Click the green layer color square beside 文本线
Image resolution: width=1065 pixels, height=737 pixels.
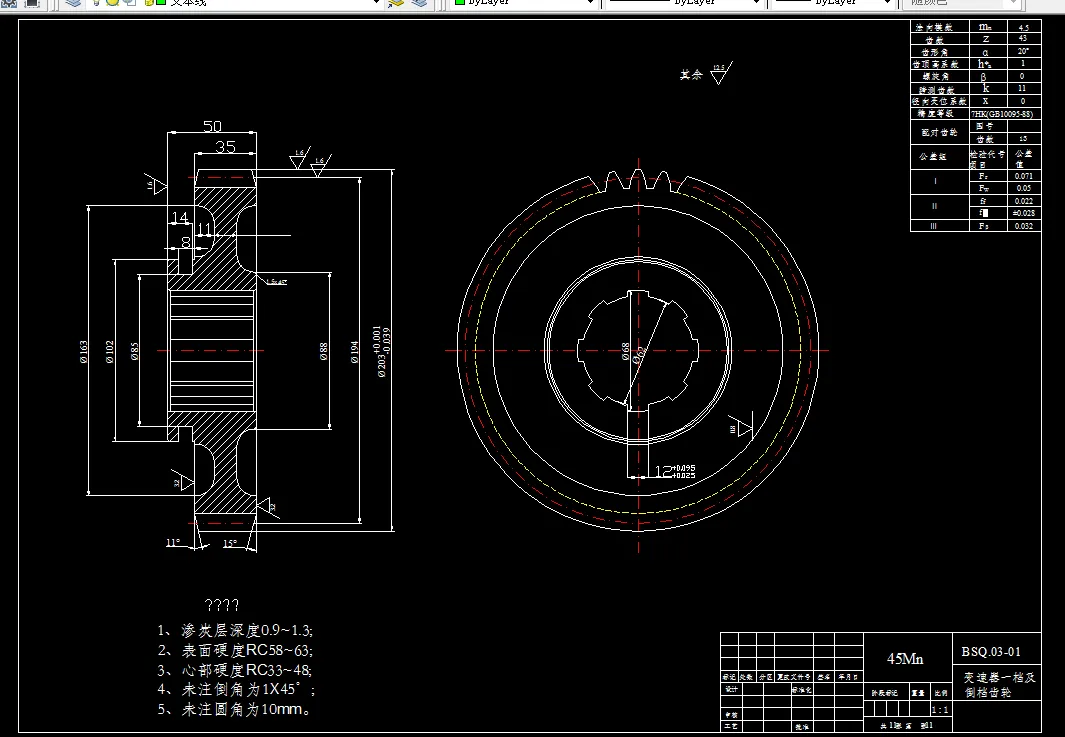[x=161, y=2]
